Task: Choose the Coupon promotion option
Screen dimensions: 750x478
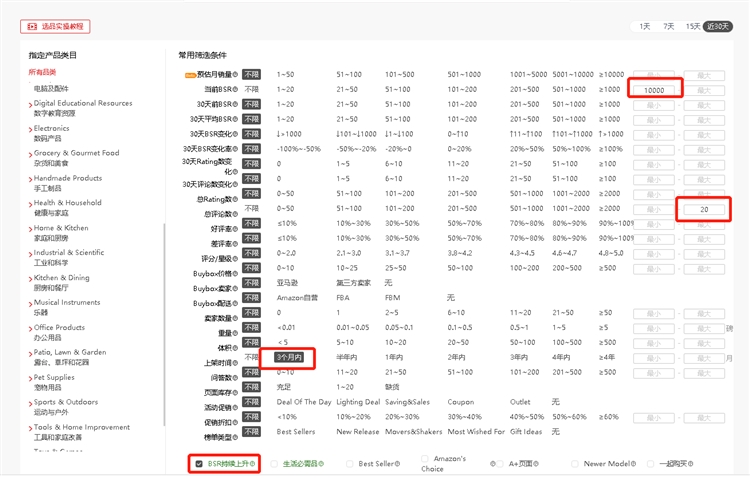Action: (x=461, y=402)
